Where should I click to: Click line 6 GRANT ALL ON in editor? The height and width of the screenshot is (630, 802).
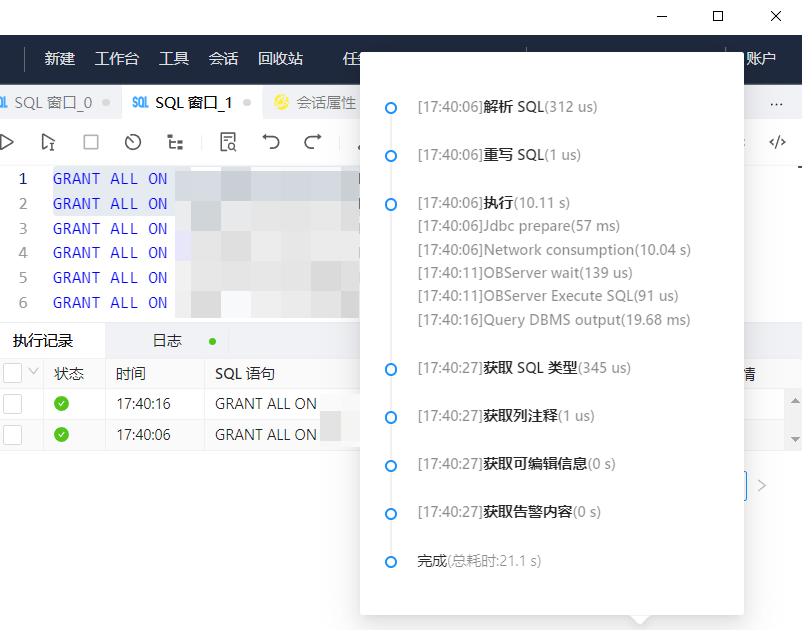pyautogui.click(x=110, y=303)
